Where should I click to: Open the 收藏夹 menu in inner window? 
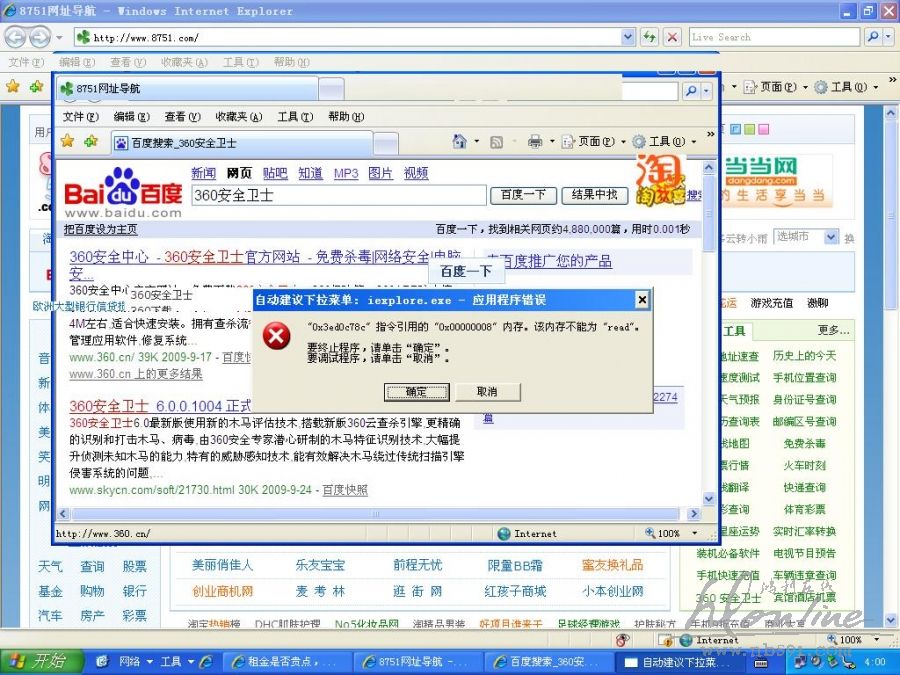238,117
